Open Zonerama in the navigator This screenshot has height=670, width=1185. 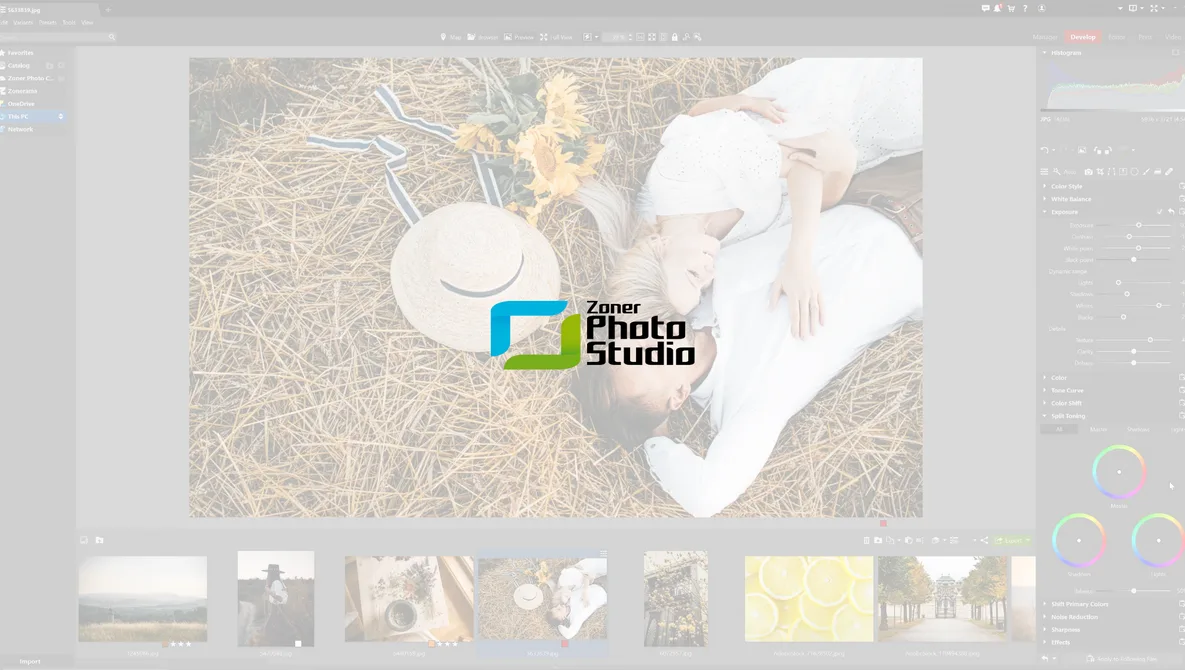(x=22, y=91)
